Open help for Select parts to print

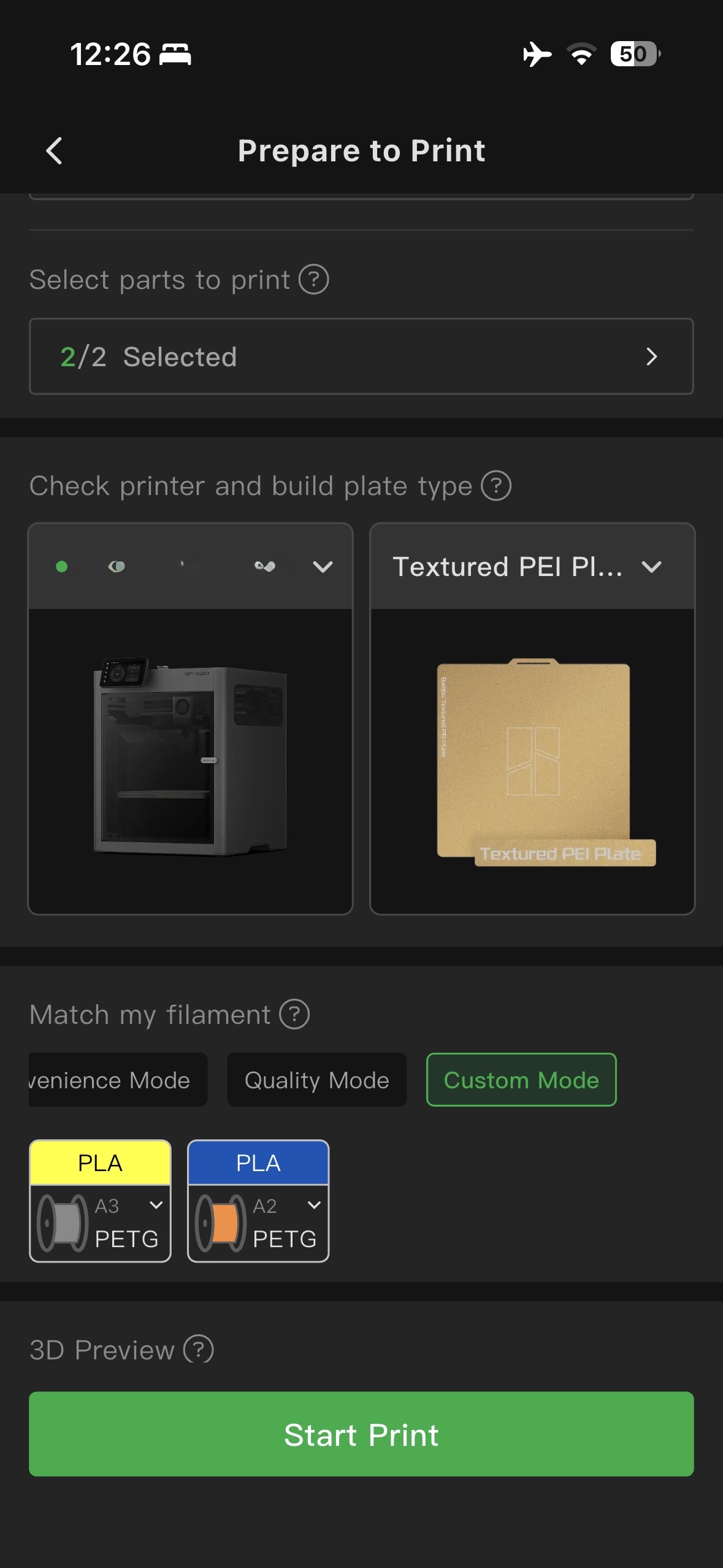click(x=313, y=280)
